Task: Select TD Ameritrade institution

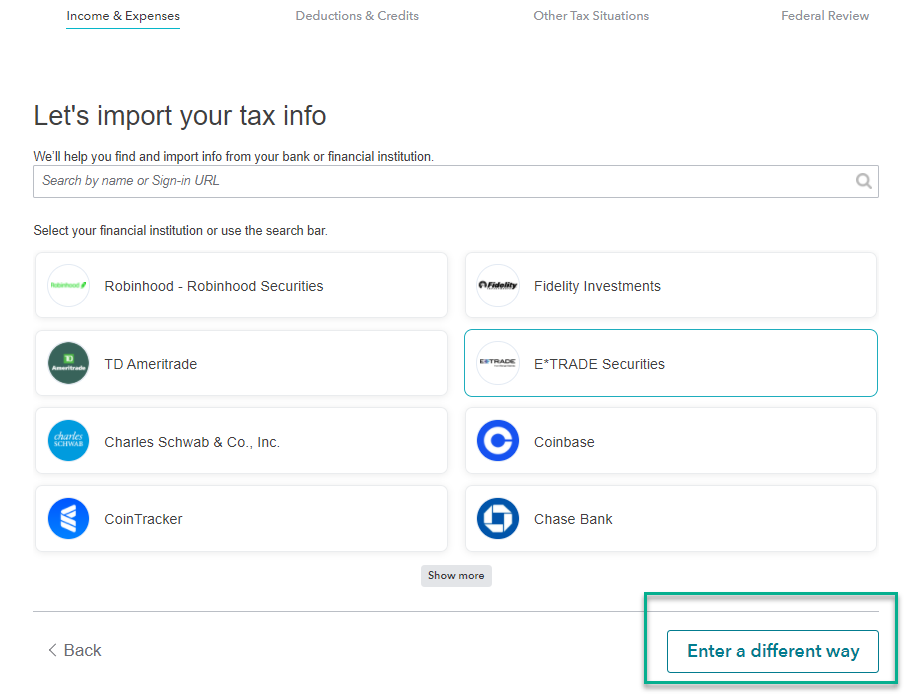Action: coord(241,363)
